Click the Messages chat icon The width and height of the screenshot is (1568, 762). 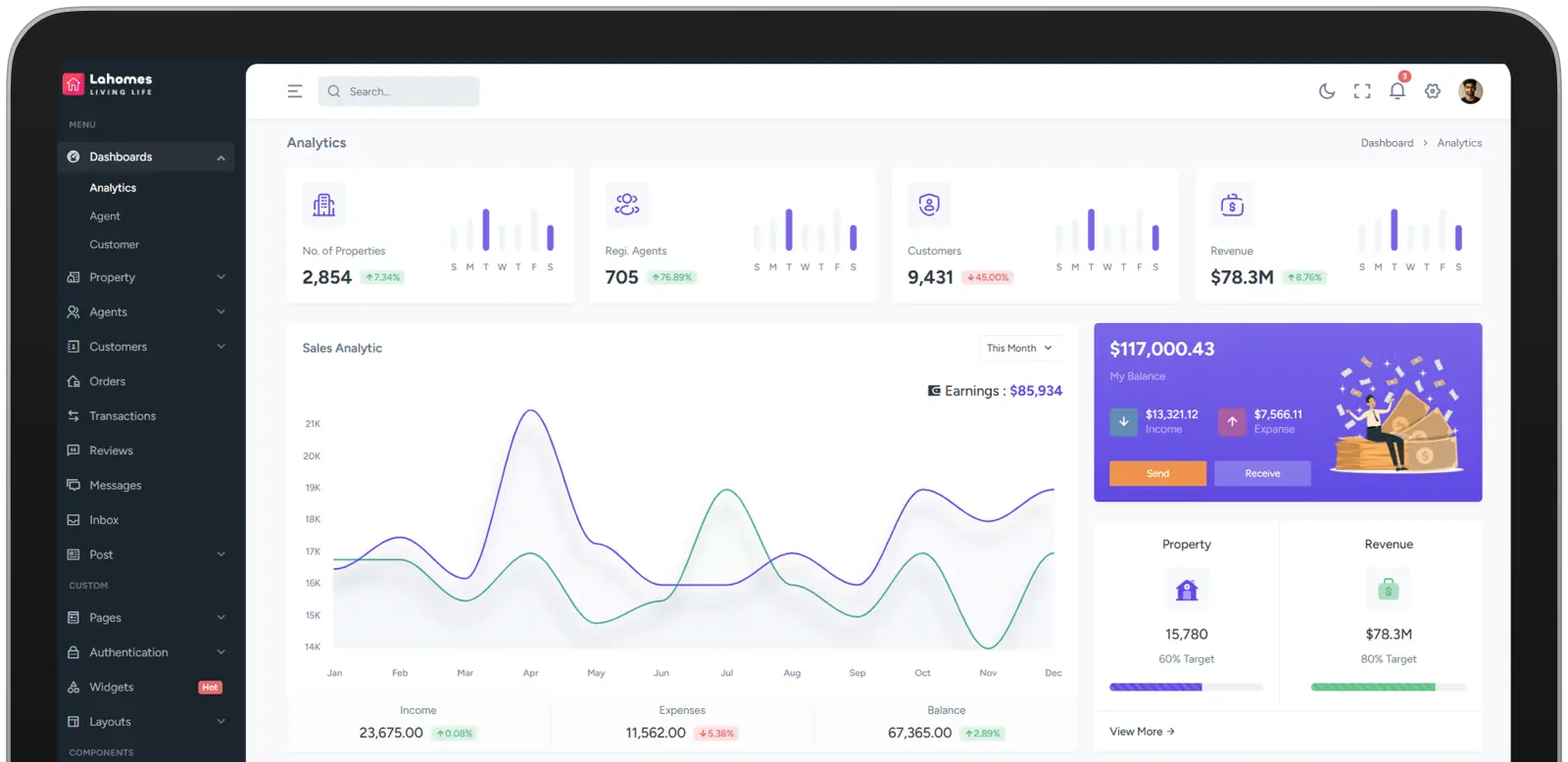[73, 485]
